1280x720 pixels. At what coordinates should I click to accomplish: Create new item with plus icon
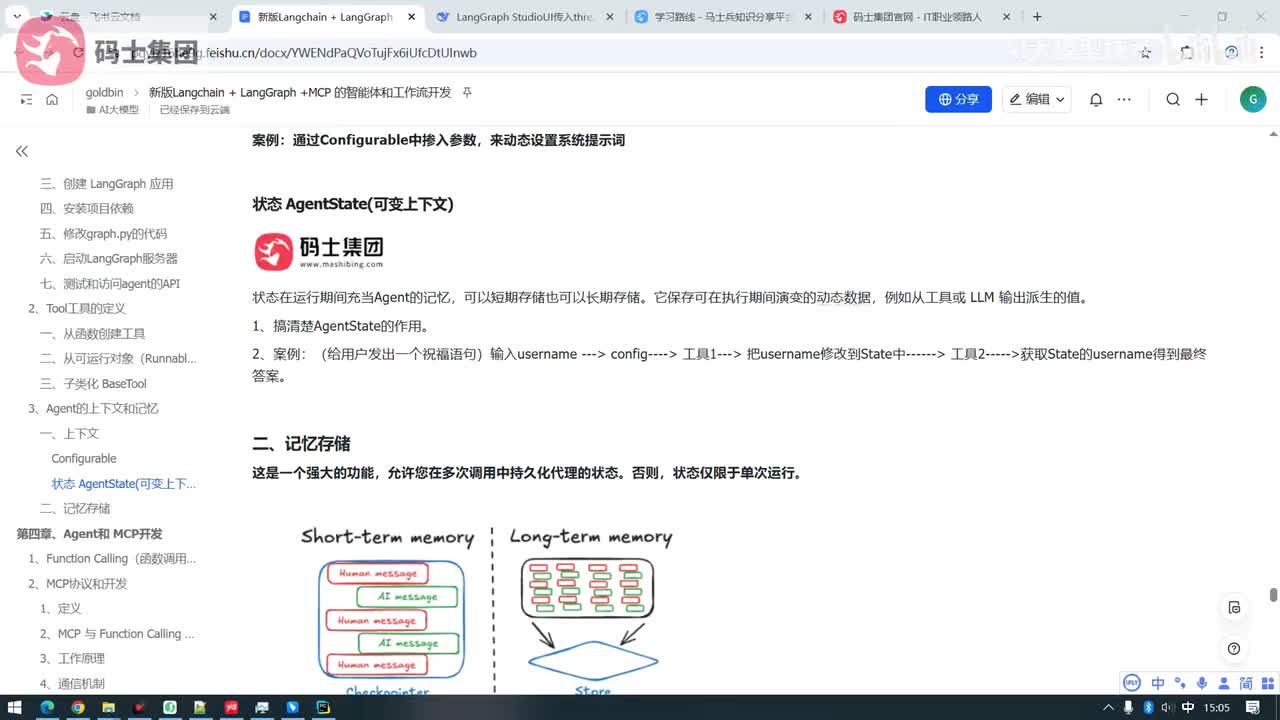[x=1202, y=99]
